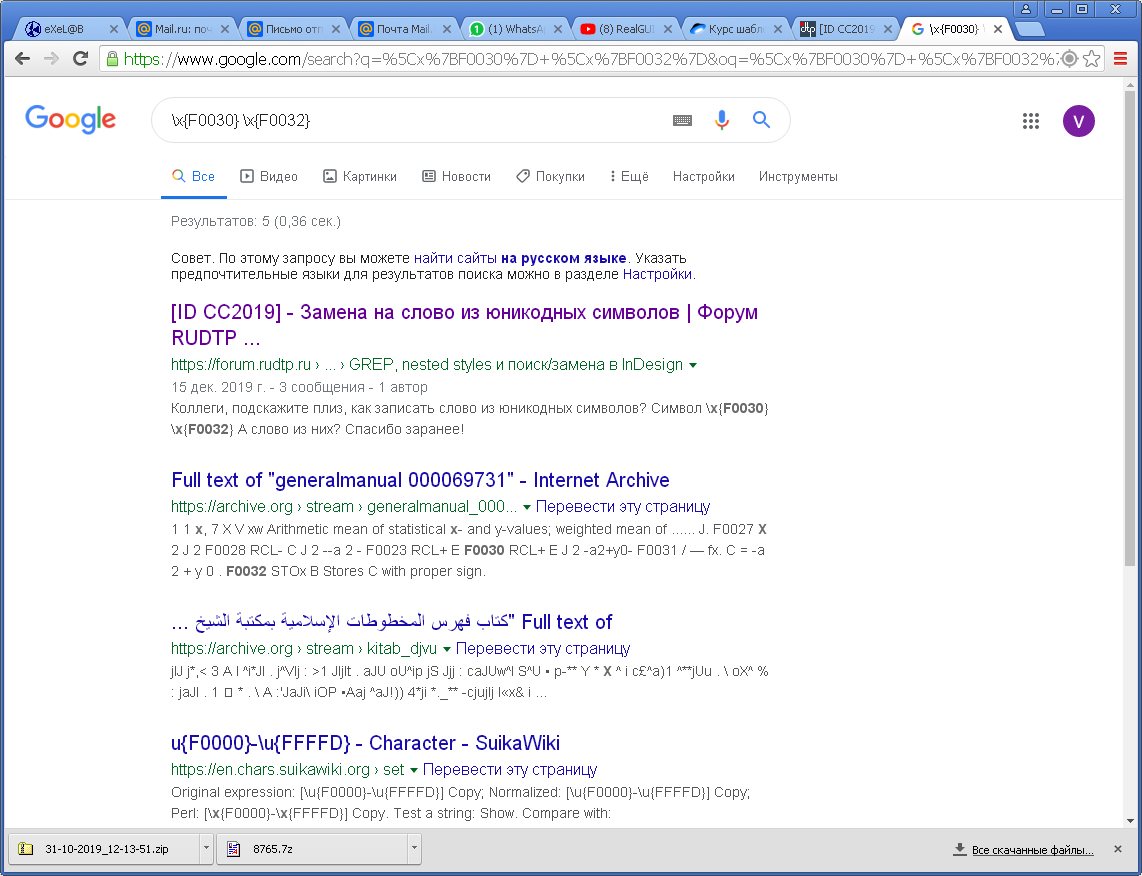Open the Настройки link in the tip text
The height and width of the screenshot is (876, 1142).
coord(657,273)
